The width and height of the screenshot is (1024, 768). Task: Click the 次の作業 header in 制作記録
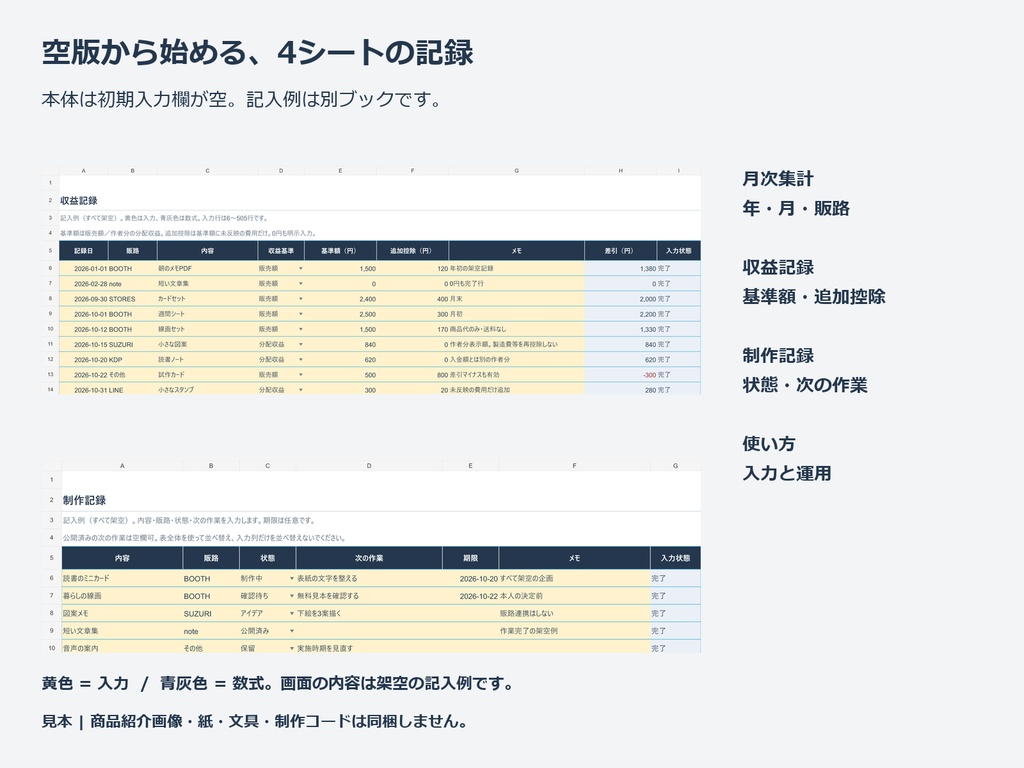click(x=369, y=558)
